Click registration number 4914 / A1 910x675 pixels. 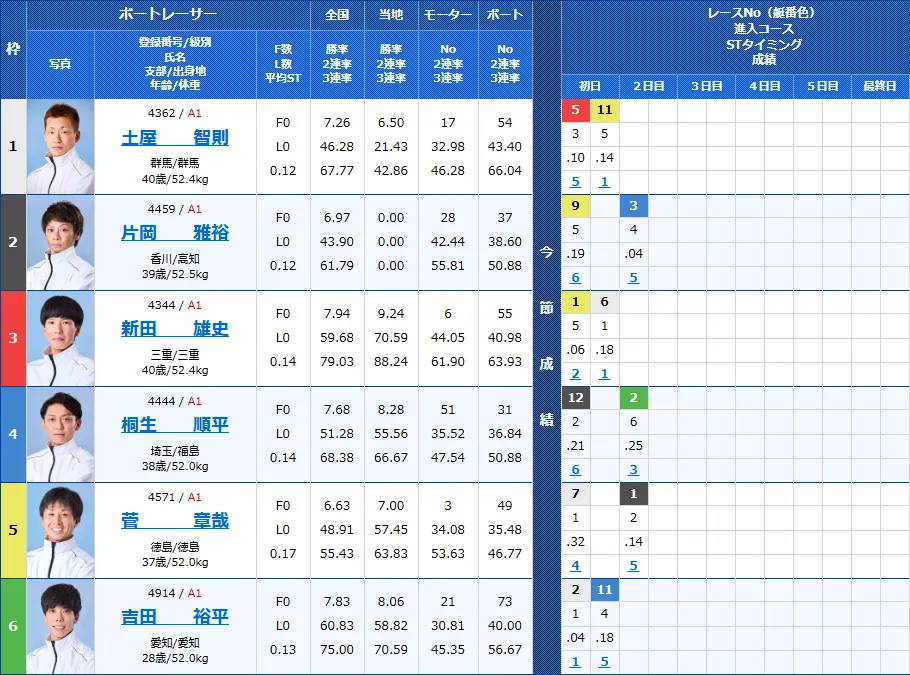point(175,593)
